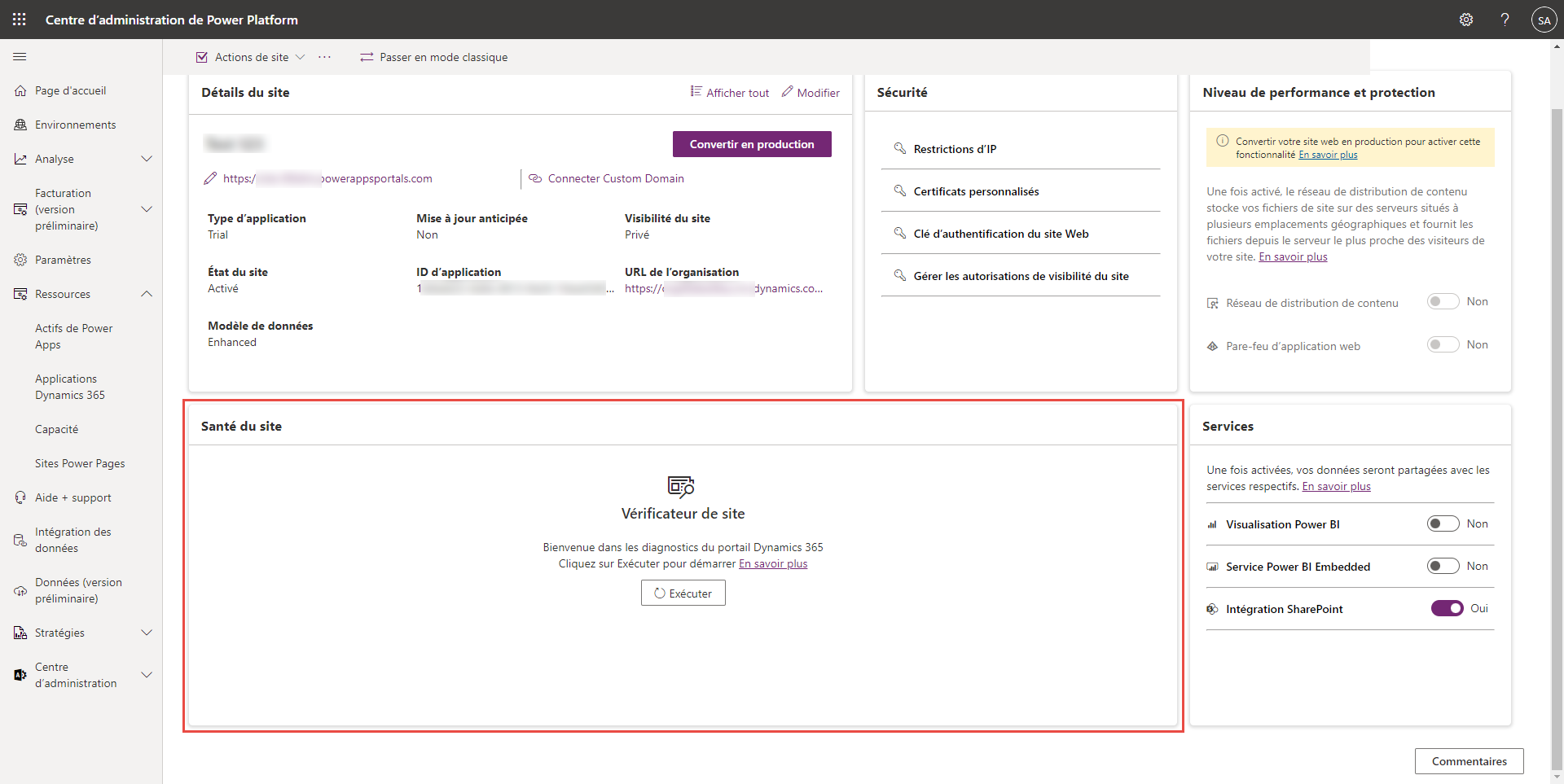Image resolution: width=1564 pixels, height=784 pixels.
Task: Click the Exécuter button
Action: 683,593
